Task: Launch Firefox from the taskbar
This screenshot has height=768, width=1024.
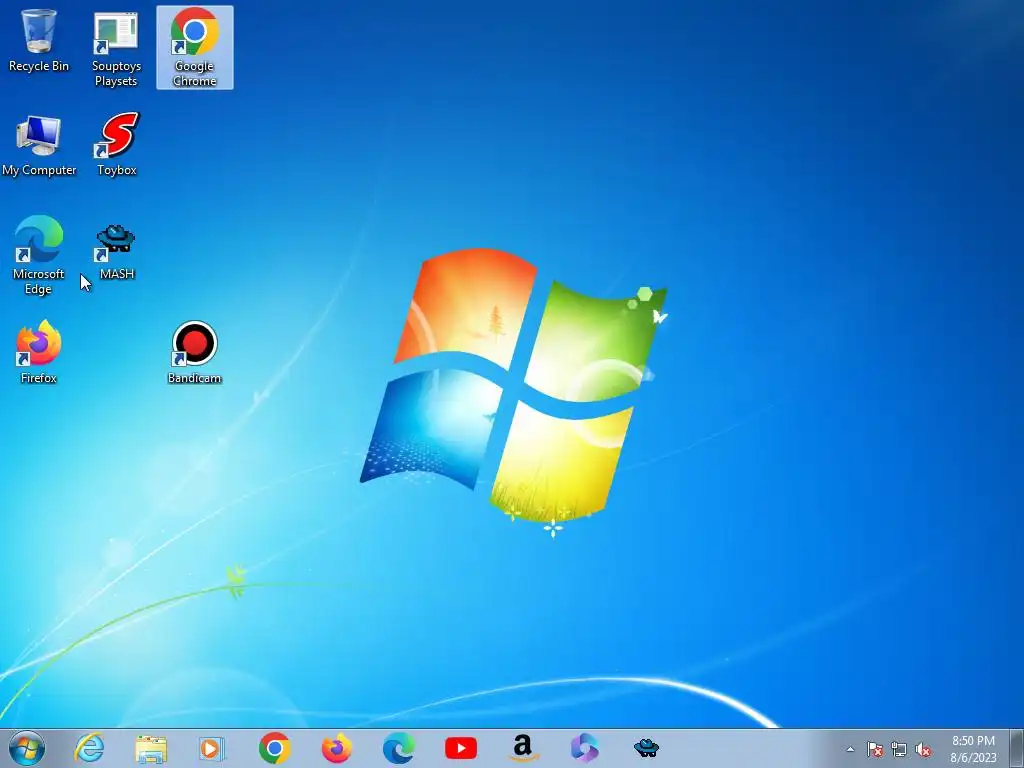Action: tap(336, 748)
